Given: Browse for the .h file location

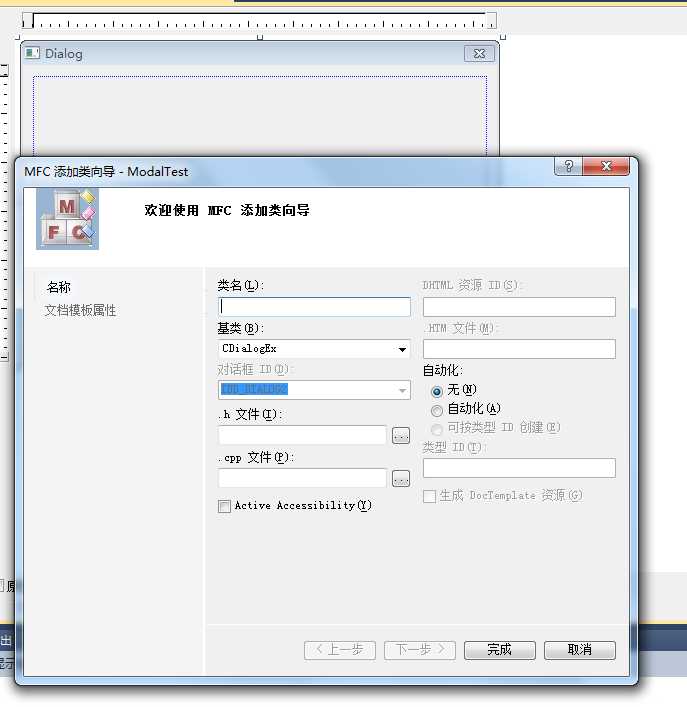Looking at the screenshot, I should (x=401, y=435).
